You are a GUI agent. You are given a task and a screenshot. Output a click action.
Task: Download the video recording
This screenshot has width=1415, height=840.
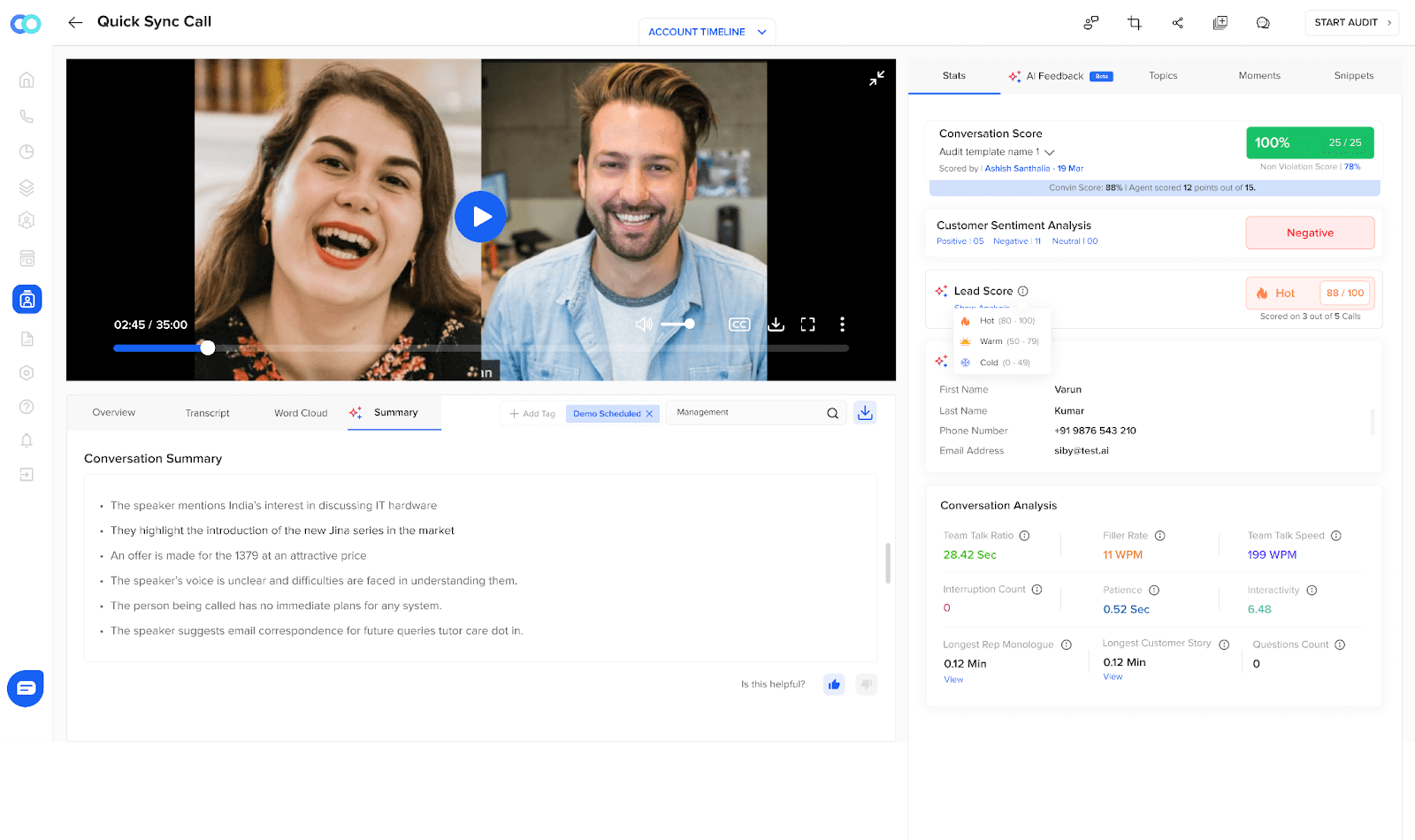[x=776, y=325]
